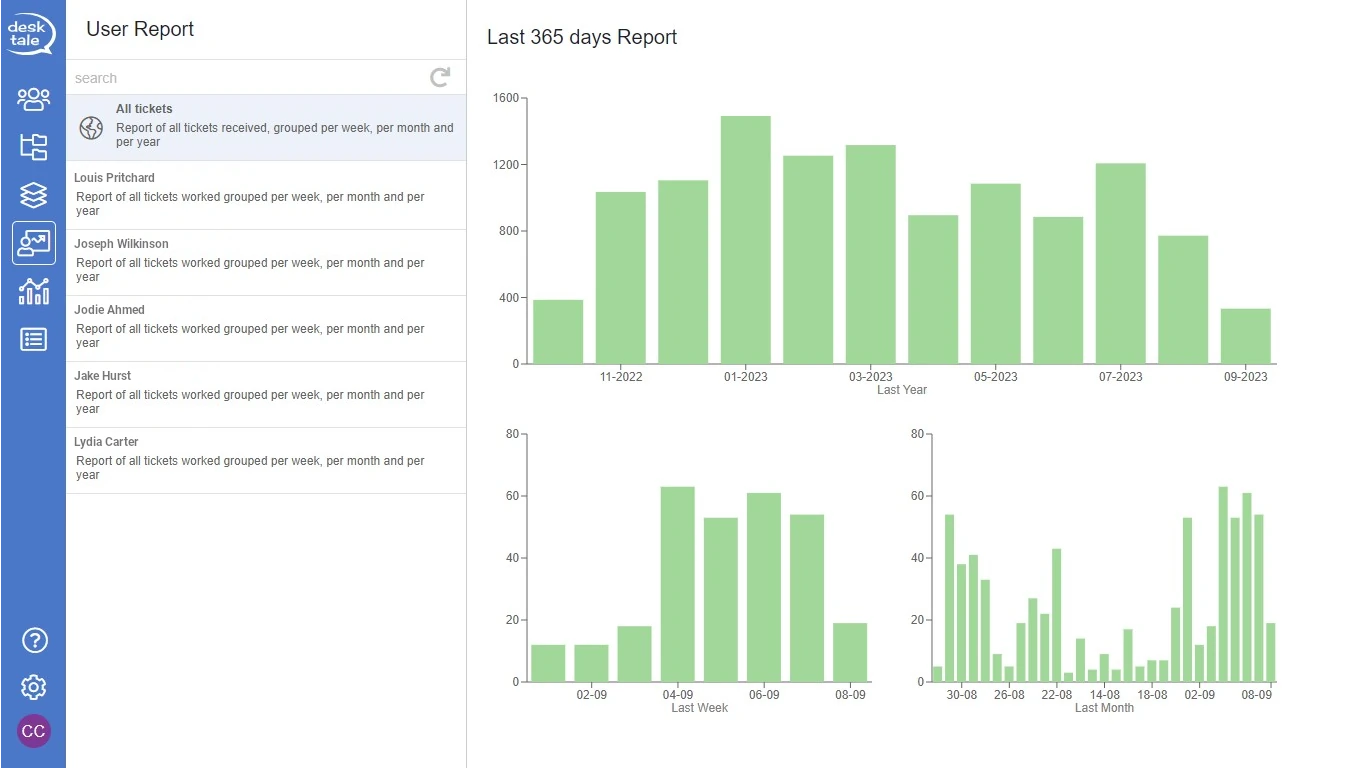Click the 11-2022 bar in yearly chart
1366x768 pixels.
tap(621, 278)
